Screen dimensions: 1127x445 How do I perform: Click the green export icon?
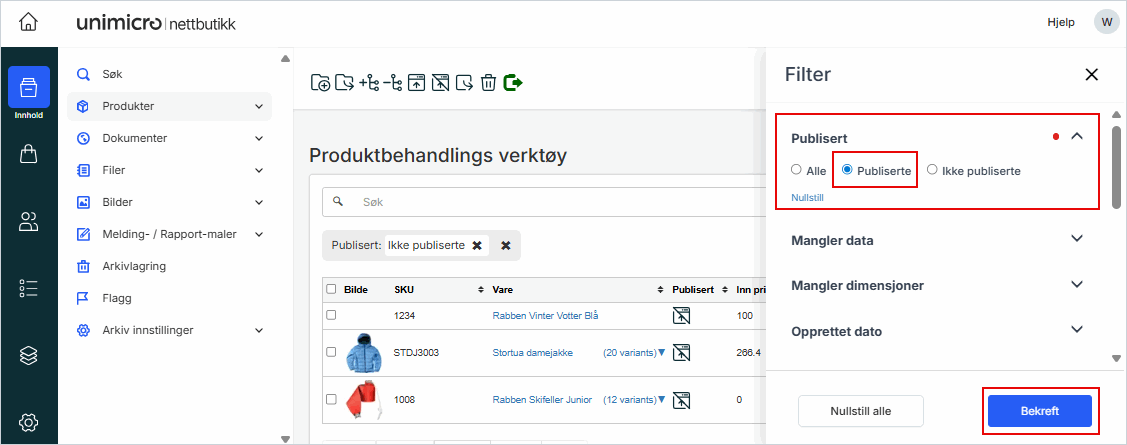coord(513,82)
